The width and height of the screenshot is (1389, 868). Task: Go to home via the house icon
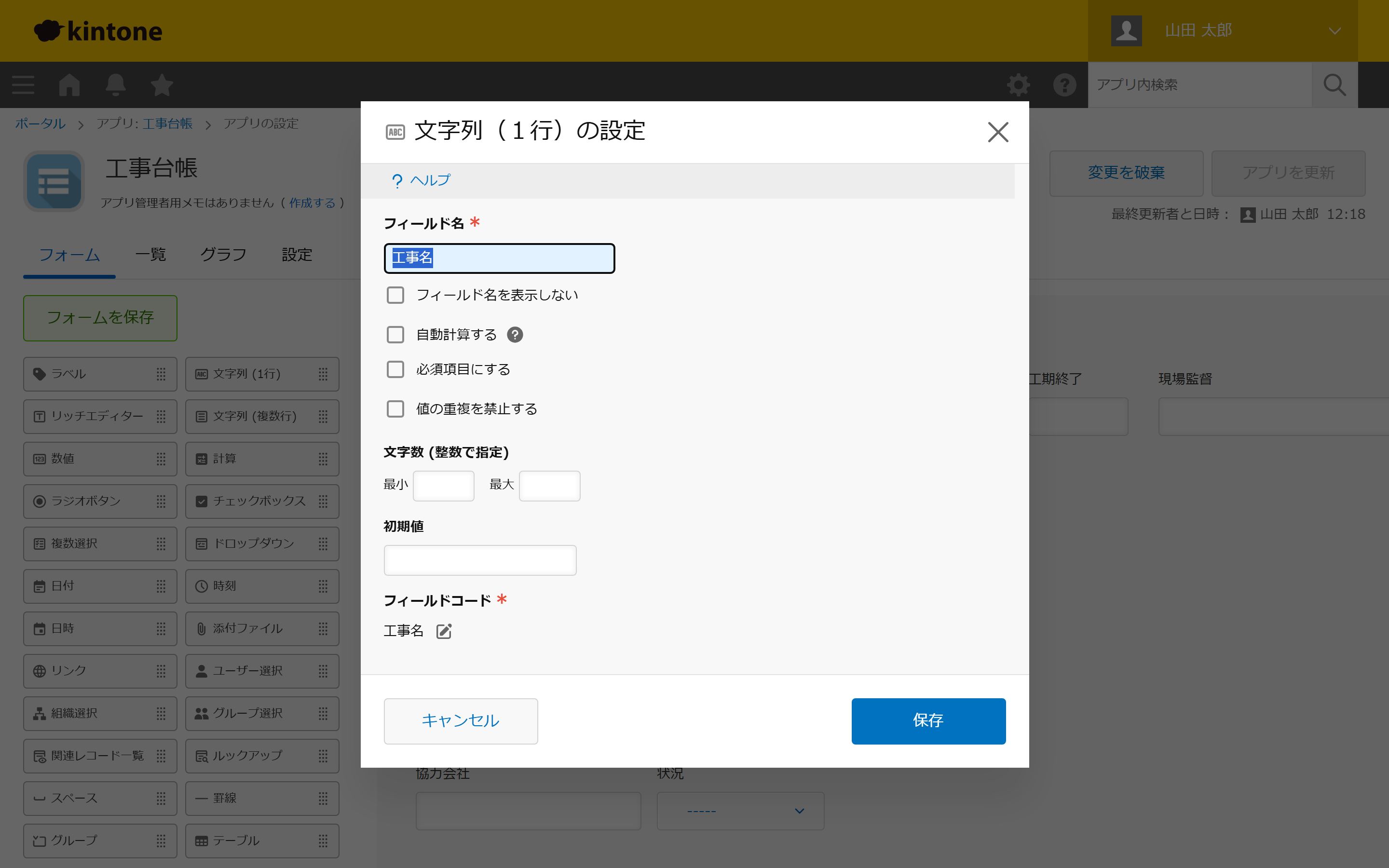(x=69, y=85)
